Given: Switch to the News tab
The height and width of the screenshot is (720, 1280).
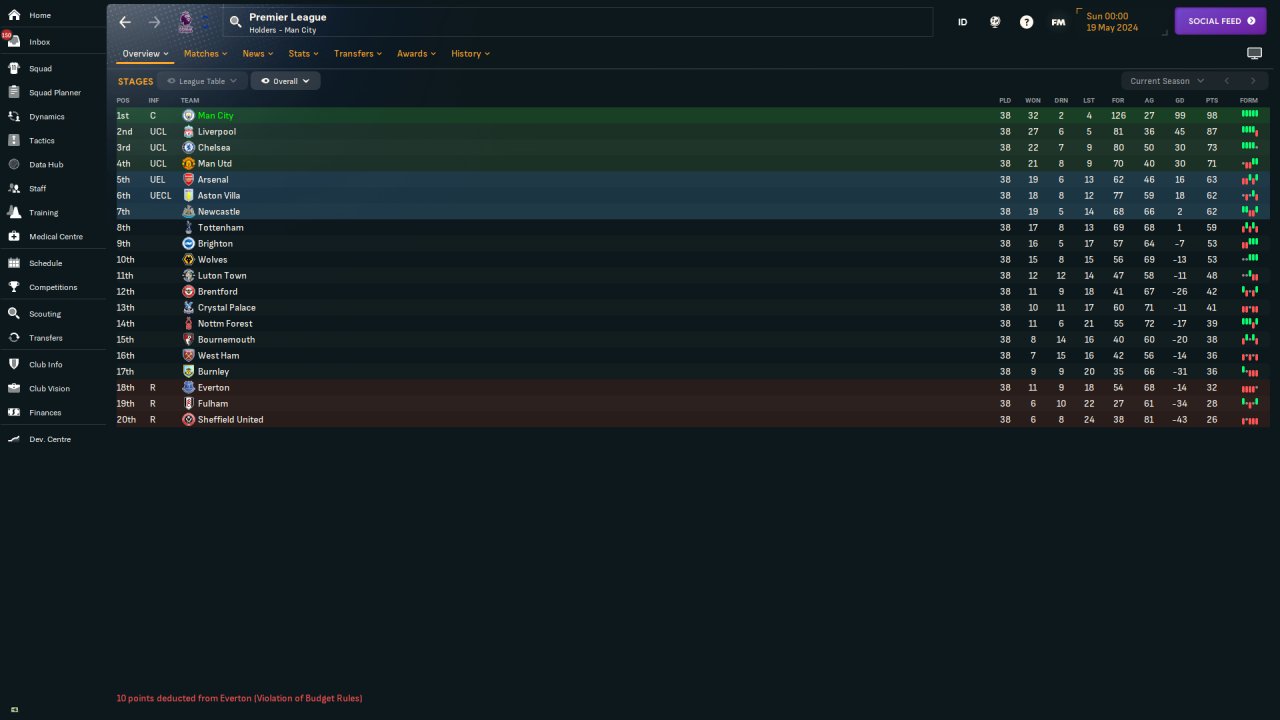Looking at the screenshot, I should (x=258, y=54).
